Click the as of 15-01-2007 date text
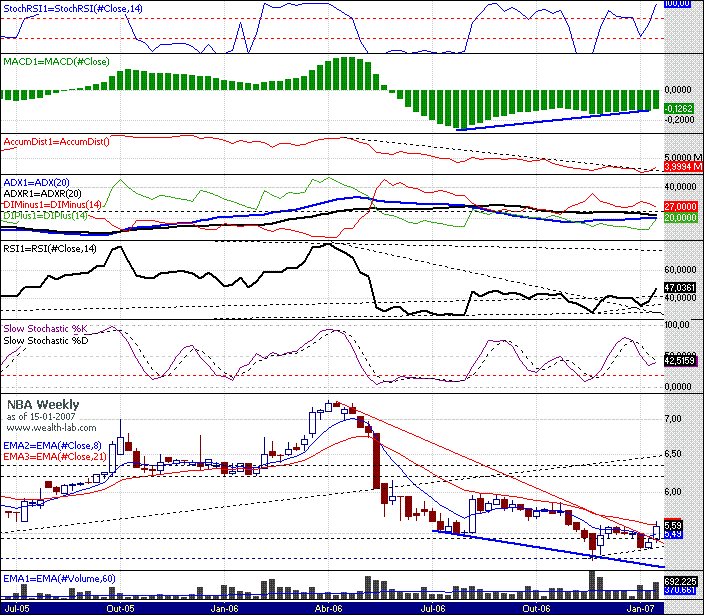 point(43,417)
